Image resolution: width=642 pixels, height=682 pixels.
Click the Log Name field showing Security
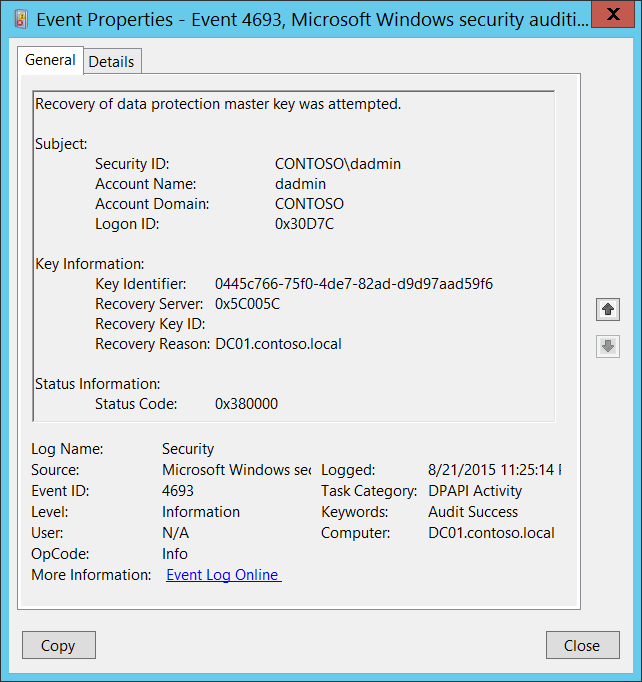coord(188,449)
